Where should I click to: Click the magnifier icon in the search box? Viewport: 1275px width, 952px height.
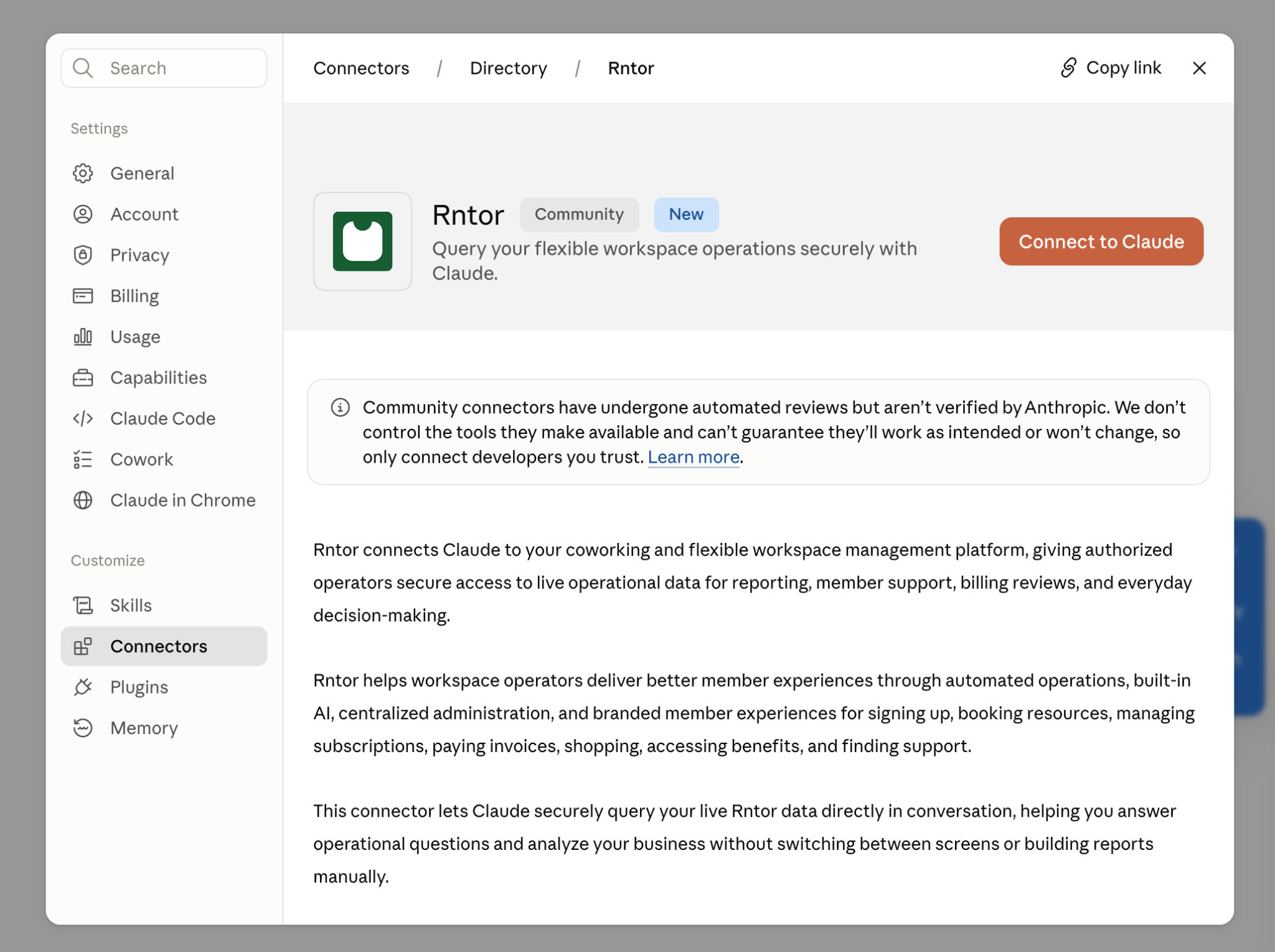pyautogui.click(x=83, y=68)
